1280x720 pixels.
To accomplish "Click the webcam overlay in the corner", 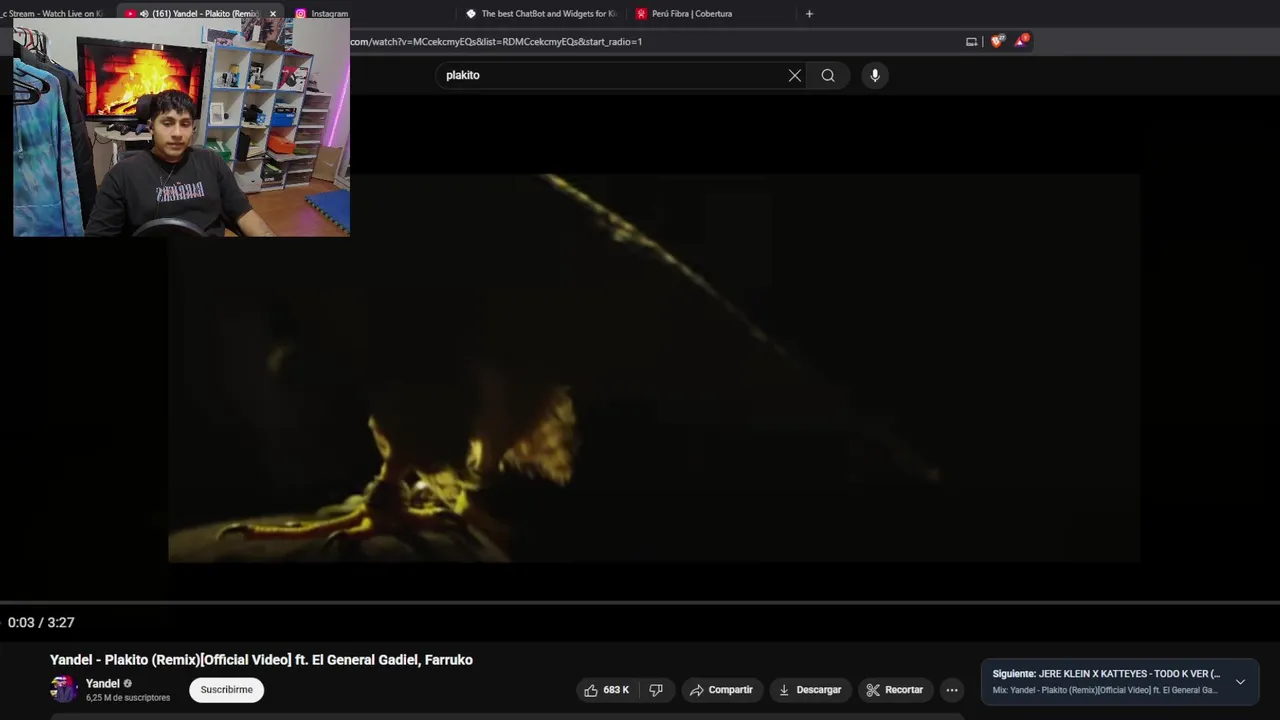I will (x=181, y=127).
